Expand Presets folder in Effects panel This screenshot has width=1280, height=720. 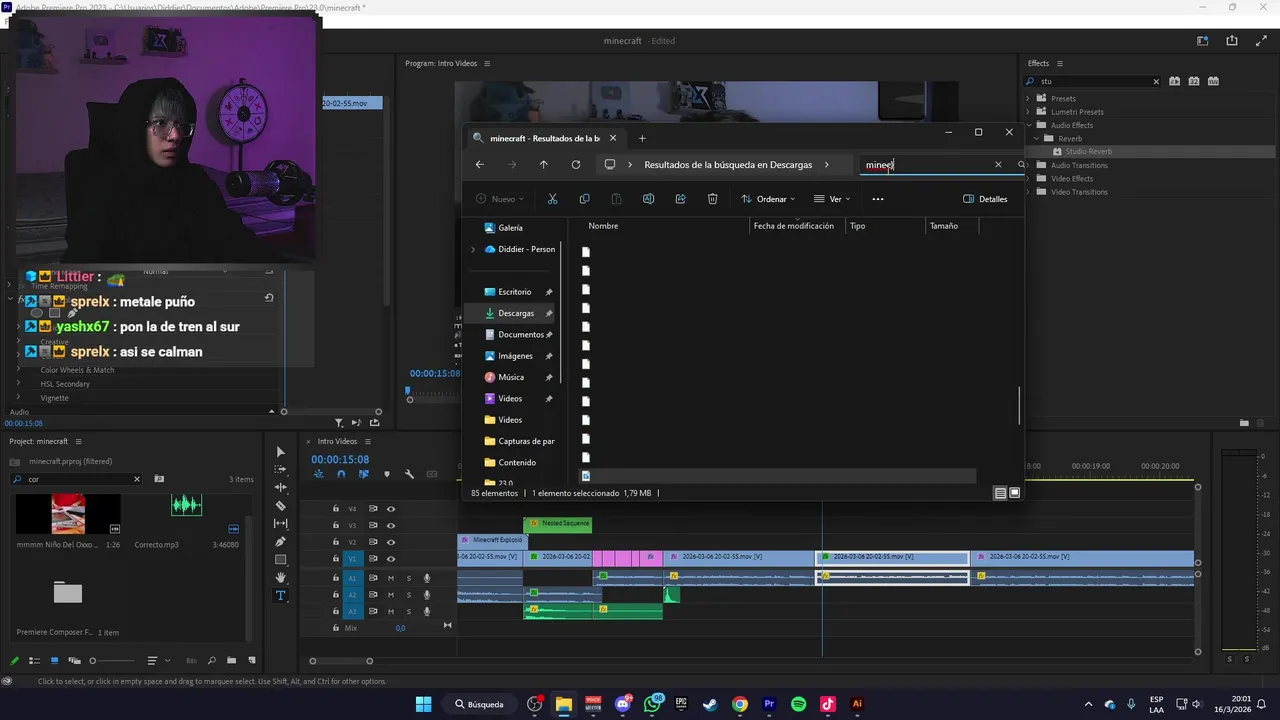coord(1028,98)
